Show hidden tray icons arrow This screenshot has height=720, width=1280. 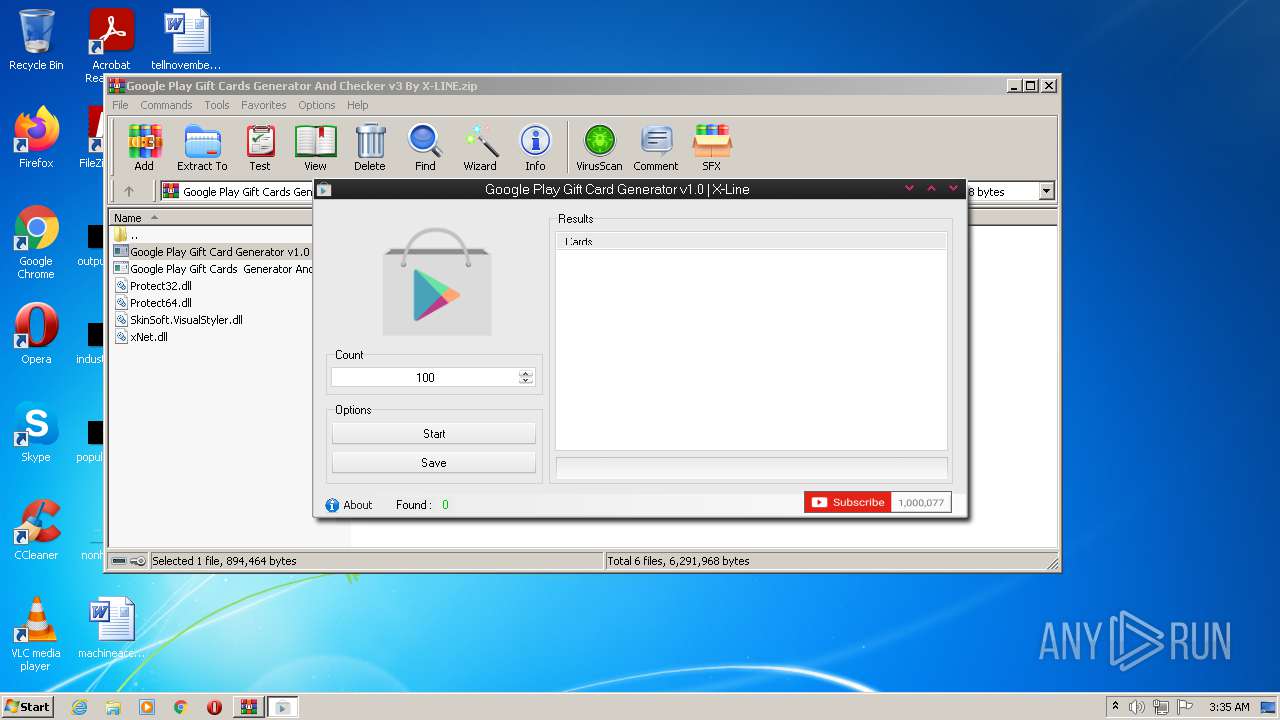[1115, 707]
